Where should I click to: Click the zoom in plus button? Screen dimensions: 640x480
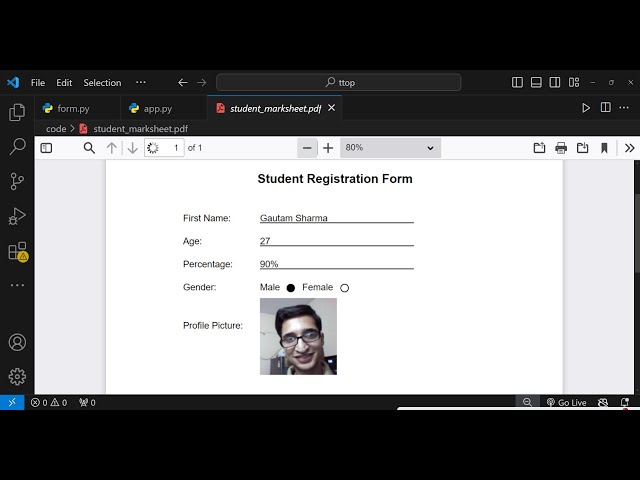point(328,148)
